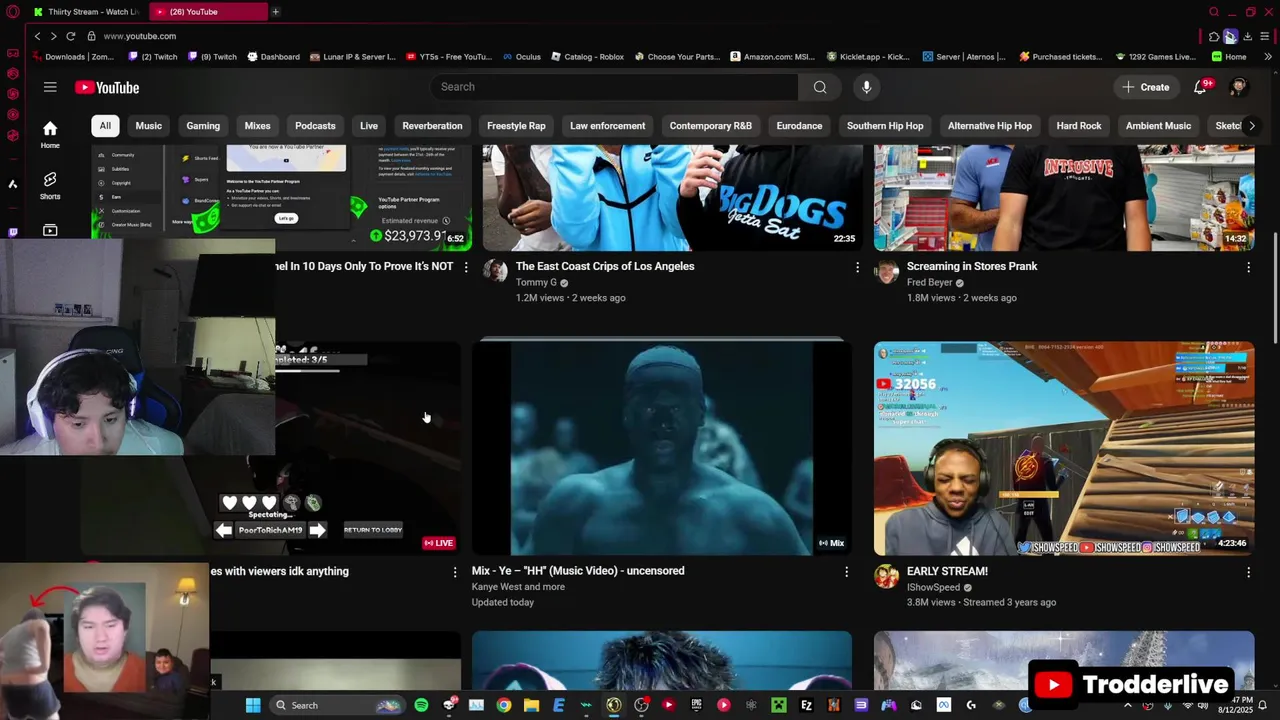1280x720 pixels.
Task: Open the IShowSpeed Fortnite stream thumbnail
Action: [x=1064, y=448]
